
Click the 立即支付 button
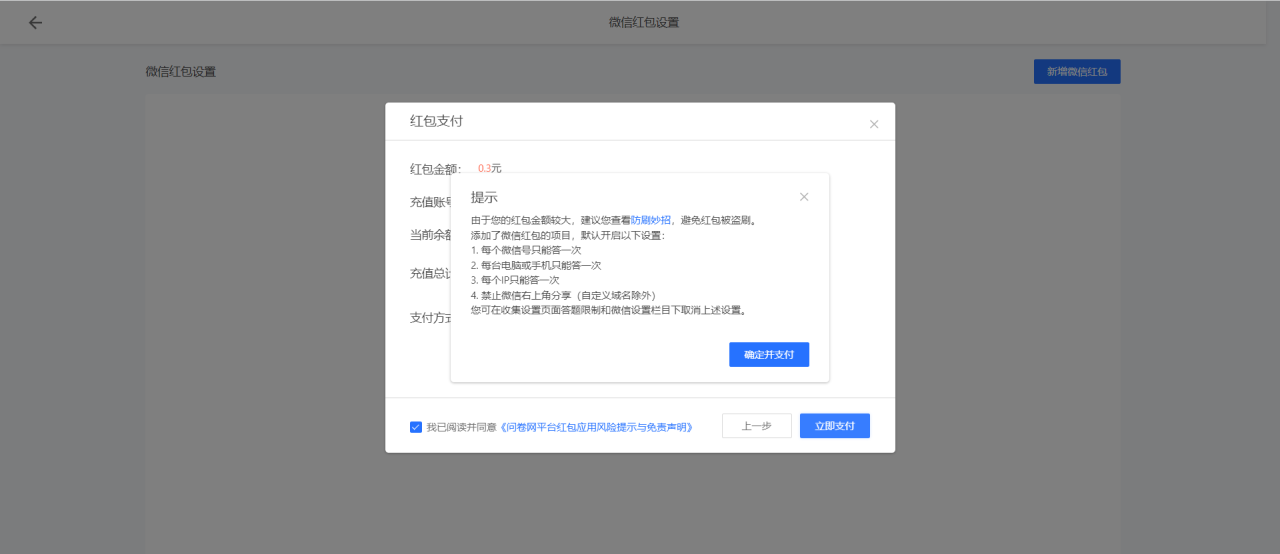click(835, 426)
